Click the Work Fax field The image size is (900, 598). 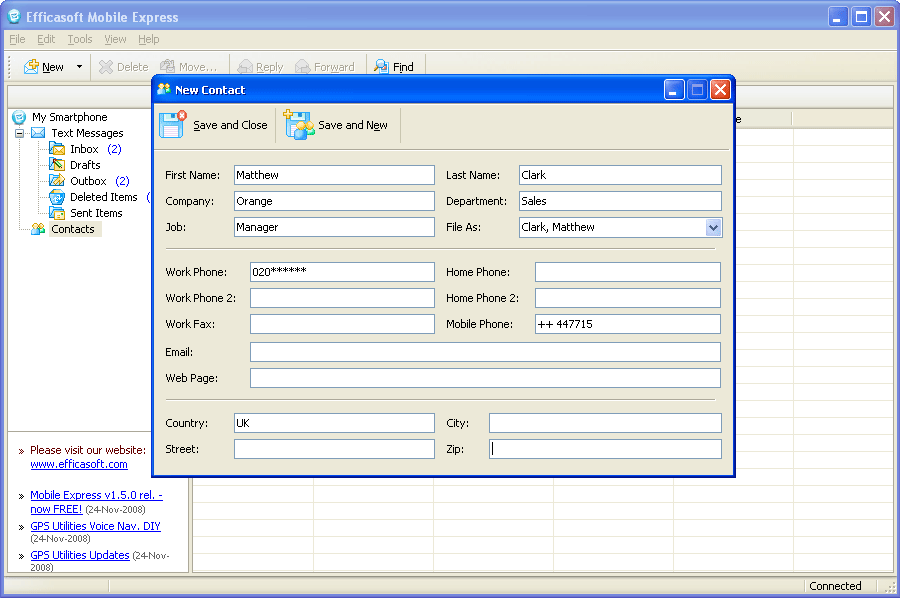(342, 324)
